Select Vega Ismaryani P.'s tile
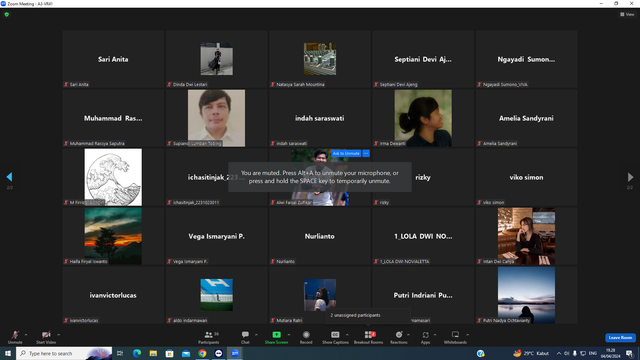This screenshot has width=640, height=360. point(216,236)
